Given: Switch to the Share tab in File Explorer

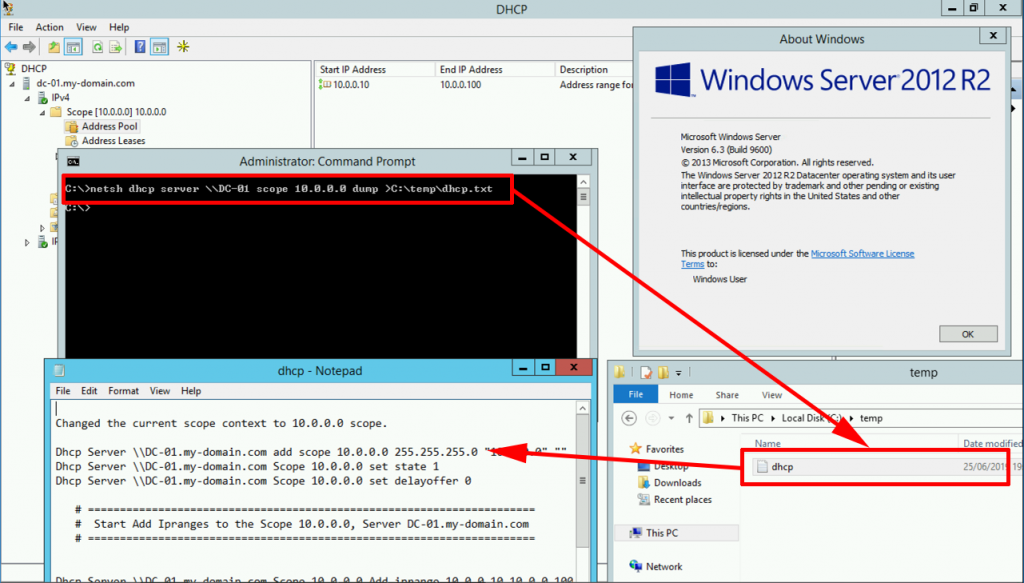Looking at the screenshot, I should click(726, 394).
